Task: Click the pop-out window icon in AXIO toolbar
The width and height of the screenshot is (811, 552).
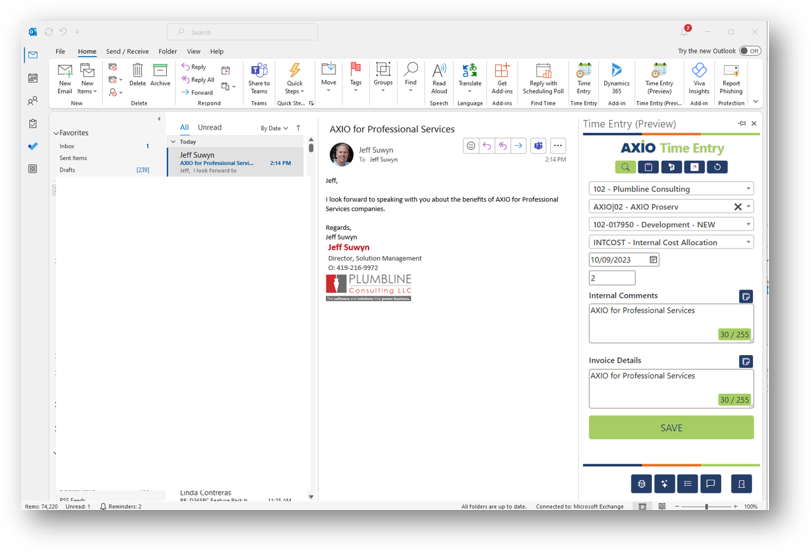Action: click(694, 167)
